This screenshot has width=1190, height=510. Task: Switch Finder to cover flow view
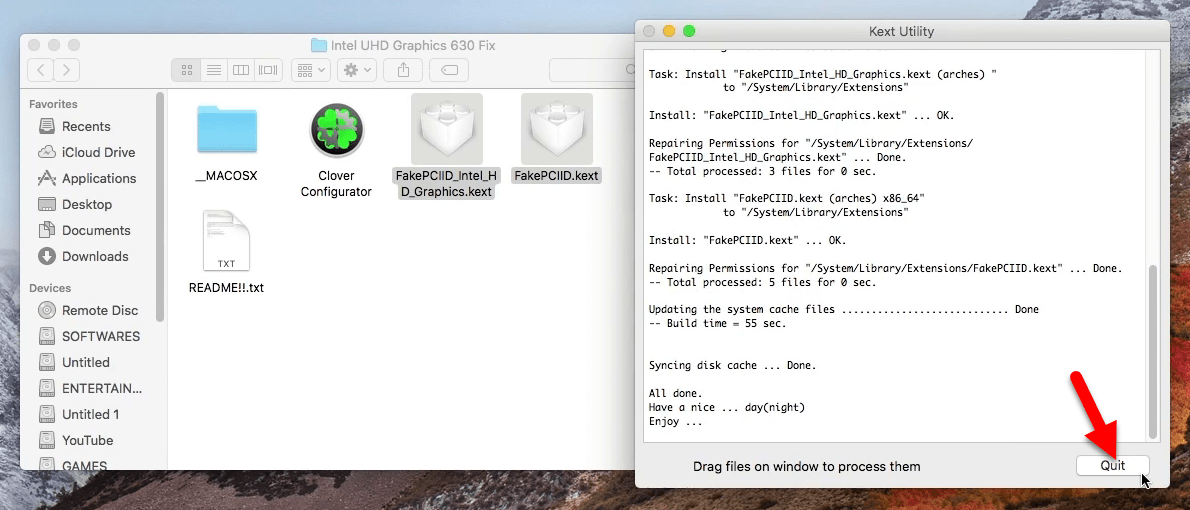[x=268, y=70]
